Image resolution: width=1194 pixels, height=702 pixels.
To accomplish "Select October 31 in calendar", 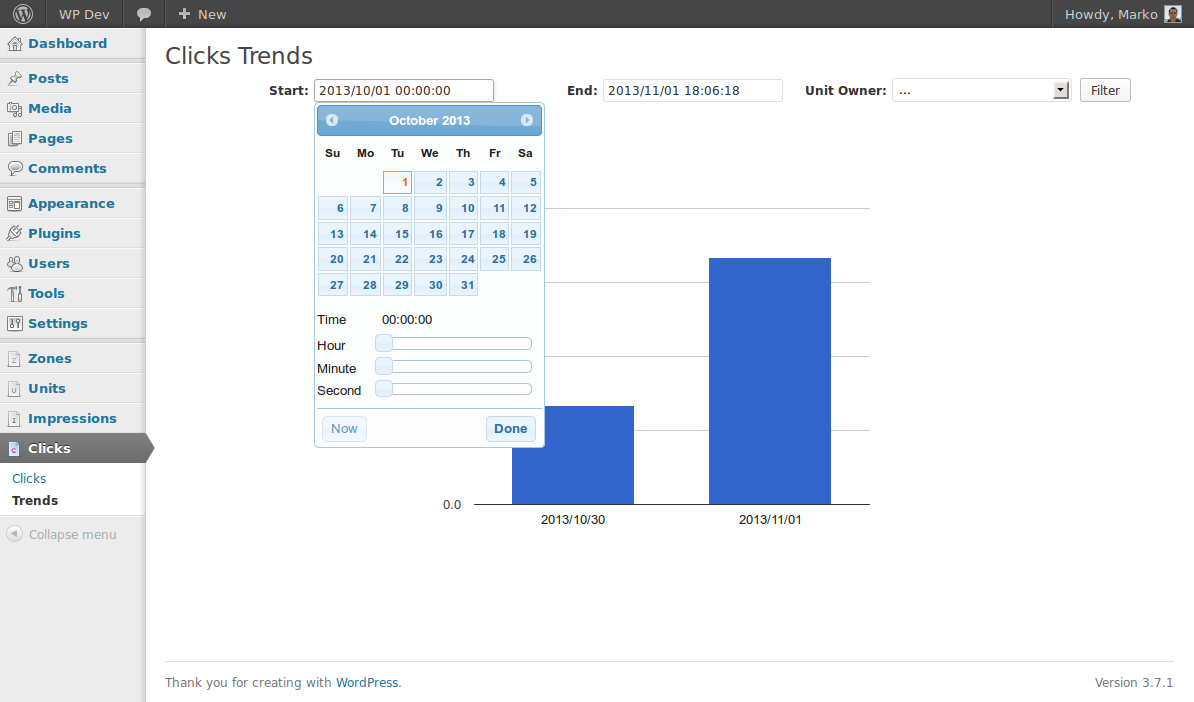I will [x=463, y=285].
